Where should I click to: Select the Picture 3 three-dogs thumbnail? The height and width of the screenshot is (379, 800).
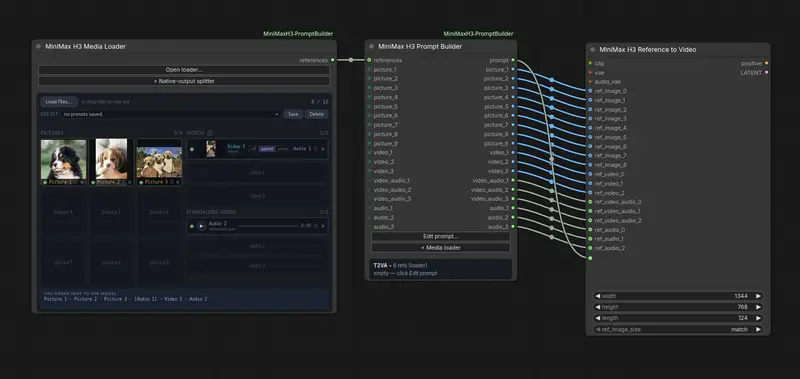tap(159, 162)
